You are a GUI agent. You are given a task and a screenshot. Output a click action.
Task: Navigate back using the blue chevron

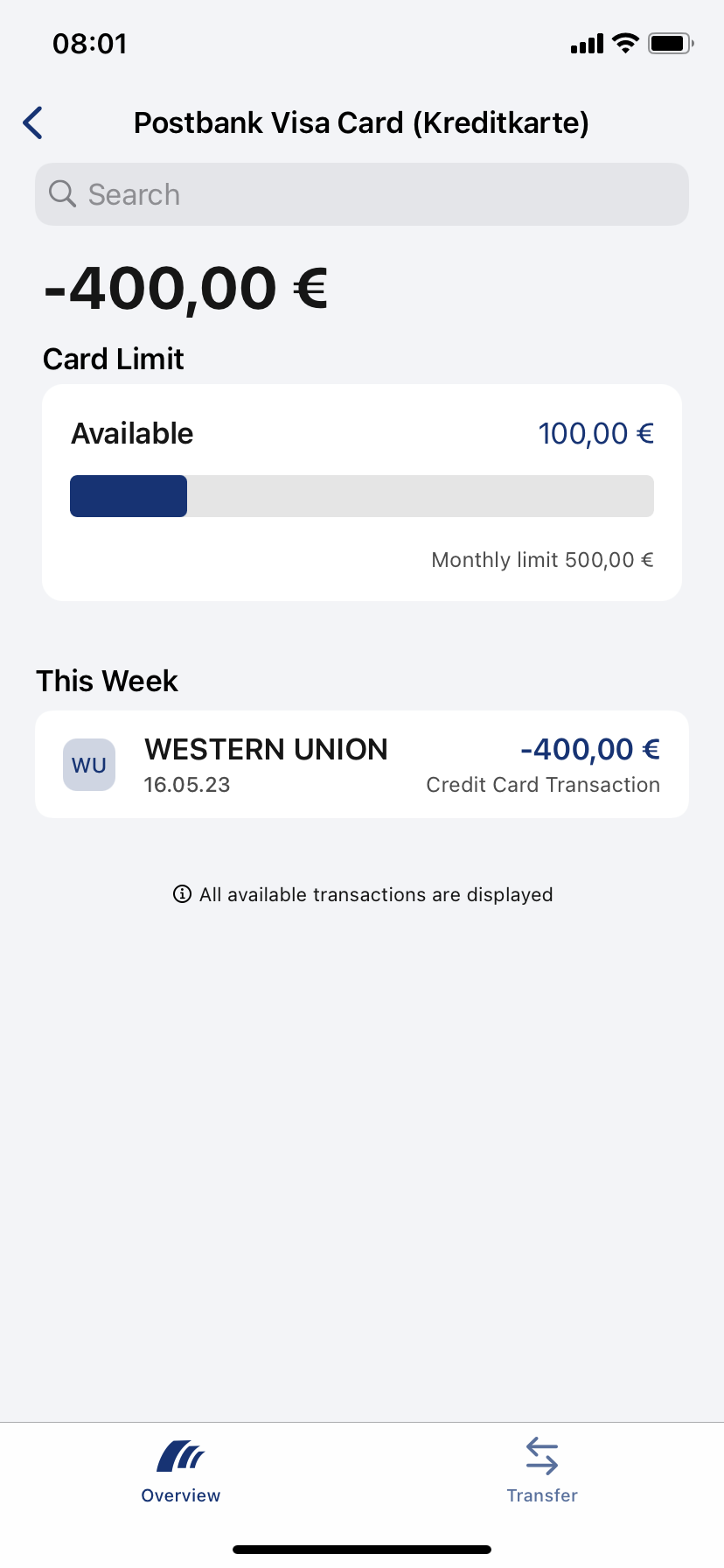coord(32,122)
